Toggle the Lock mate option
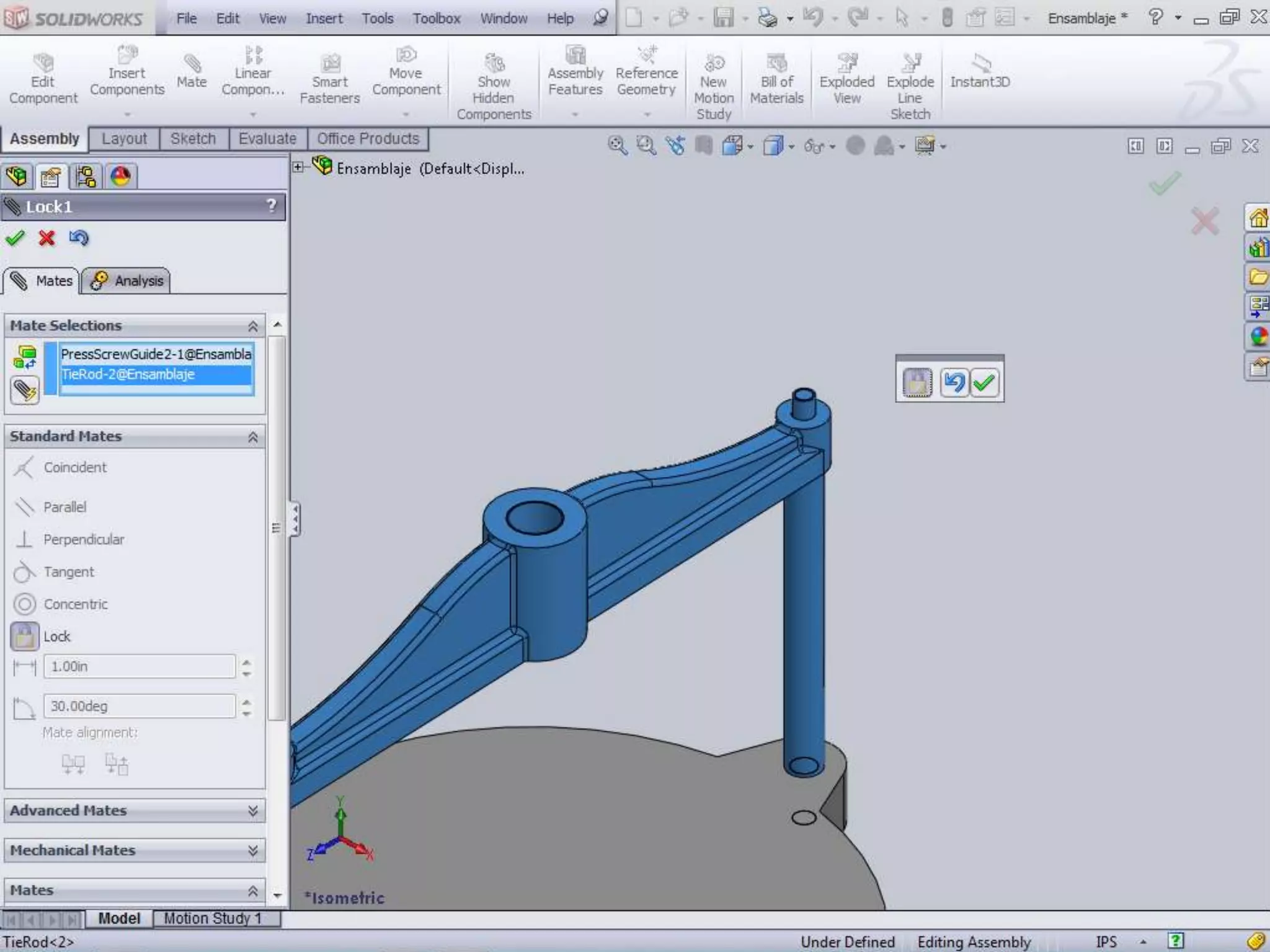This screenshot has width=1270, height=952. coord(25,637)
